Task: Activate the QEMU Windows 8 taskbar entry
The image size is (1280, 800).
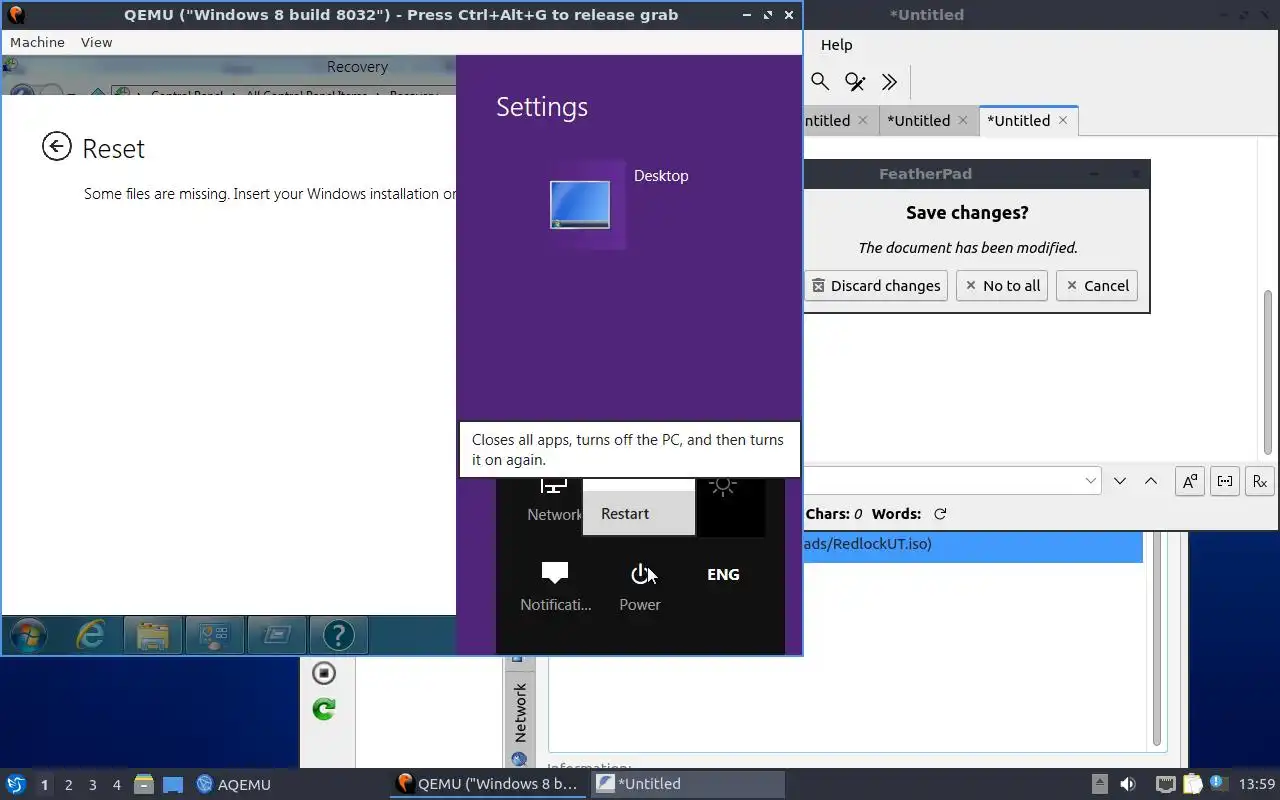Action: [x=488, y=784]
